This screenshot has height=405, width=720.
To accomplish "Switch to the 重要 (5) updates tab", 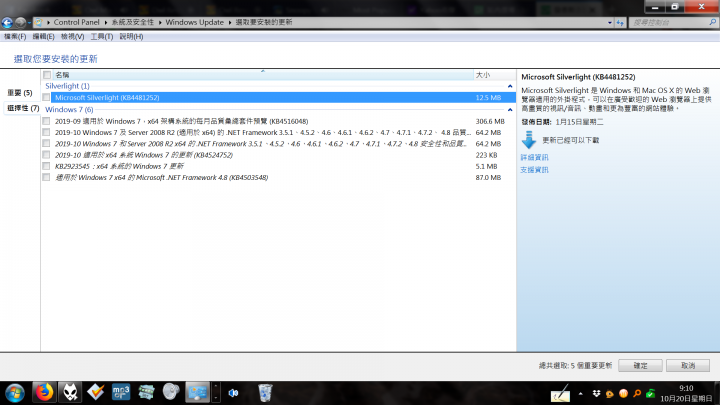I will tap(20, 93).
